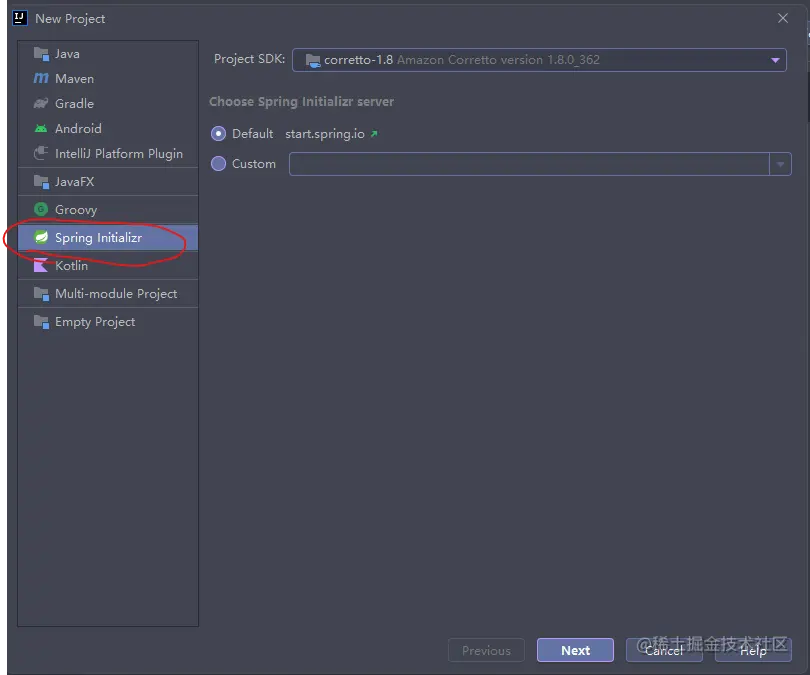Click the 'Choose Spring Initializr server' heading

tap(302, 102)
